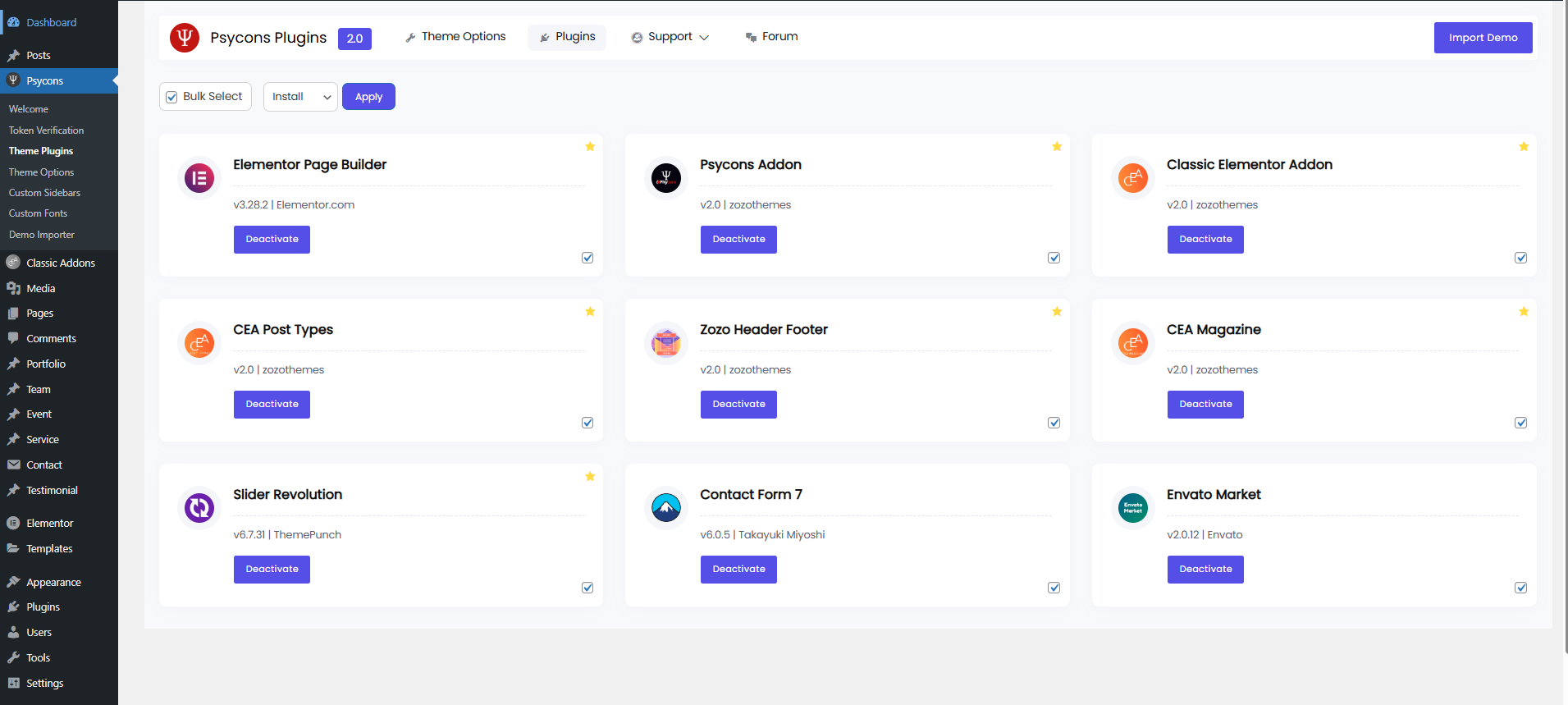
Task: Click the Contact envelope icon in sidebar
Action: [13, 465]
